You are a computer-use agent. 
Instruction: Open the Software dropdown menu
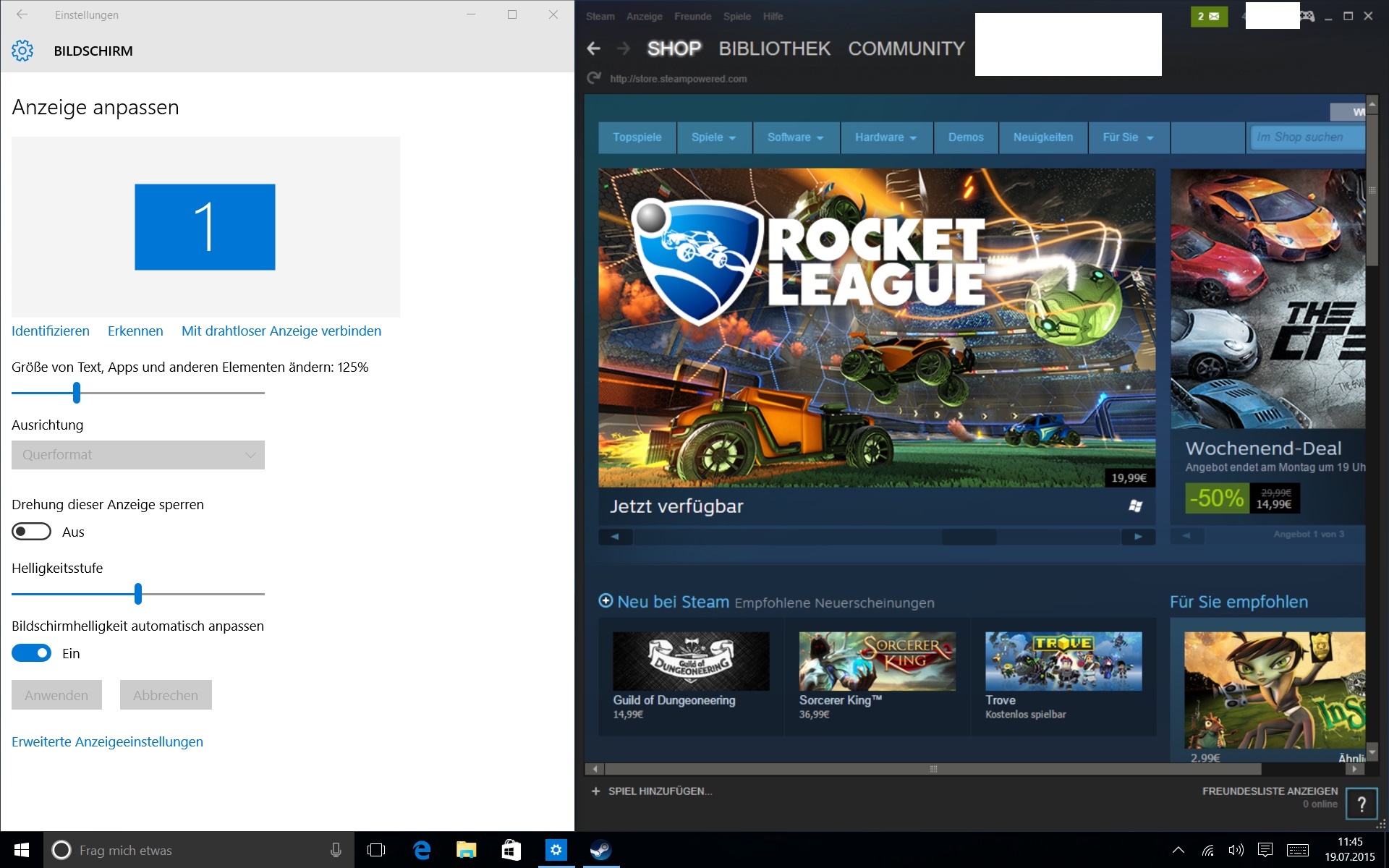795,137
